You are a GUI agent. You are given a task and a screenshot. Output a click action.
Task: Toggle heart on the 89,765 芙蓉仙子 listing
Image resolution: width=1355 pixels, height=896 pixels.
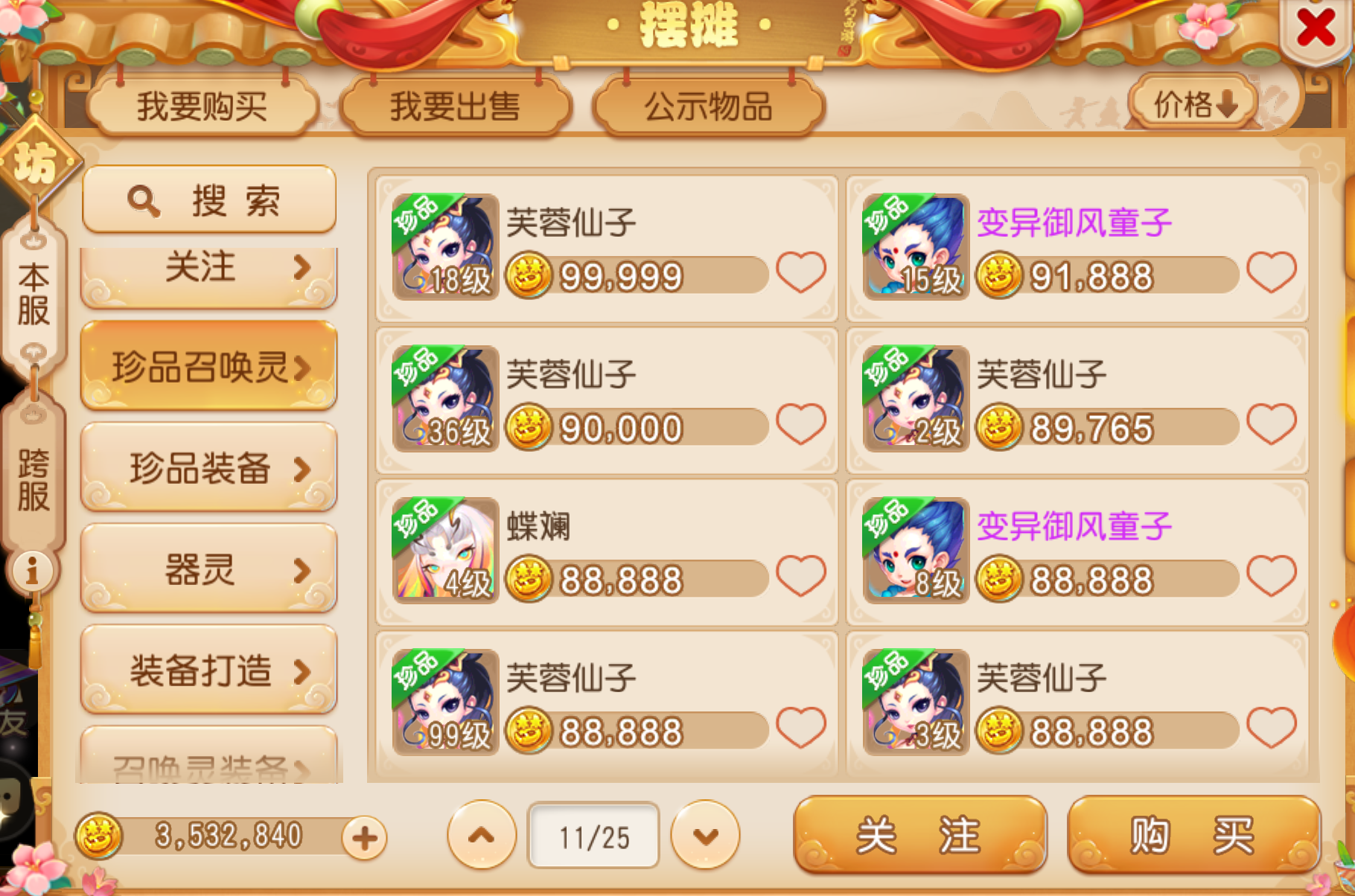1272,423
